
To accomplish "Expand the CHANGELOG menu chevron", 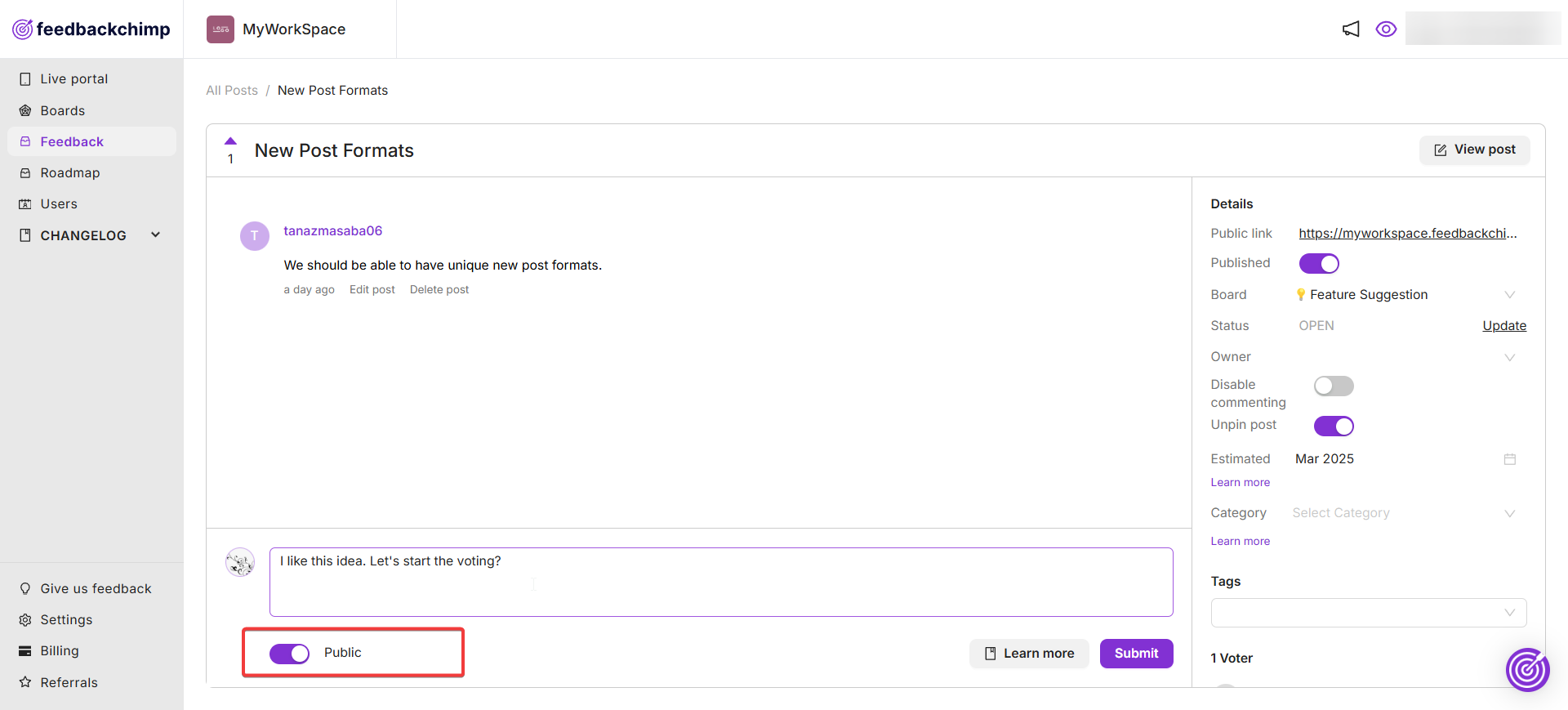I will pyautogui.click(x=156, y=235).
